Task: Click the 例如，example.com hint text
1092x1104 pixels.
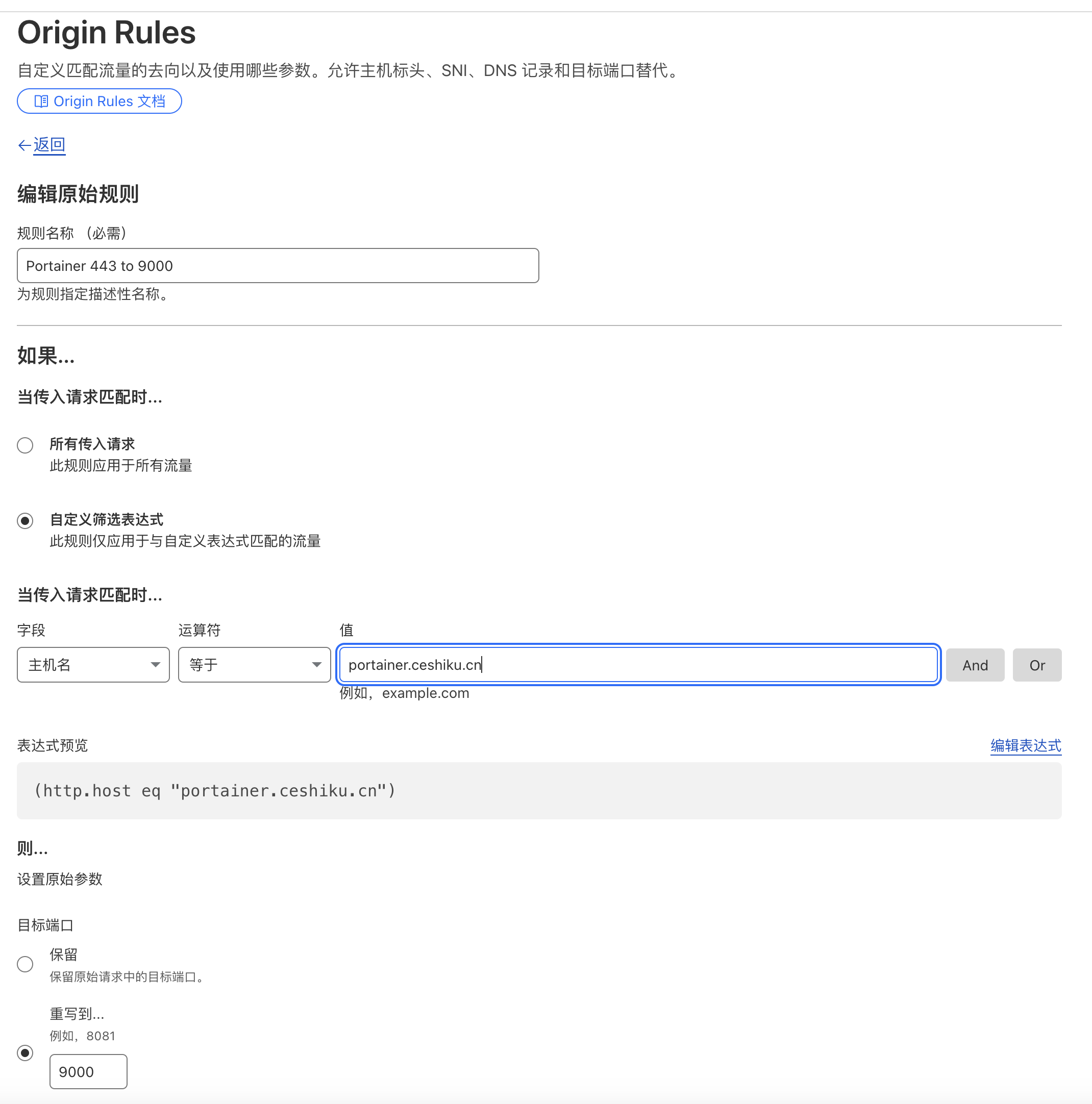Action: coord(405,693)
